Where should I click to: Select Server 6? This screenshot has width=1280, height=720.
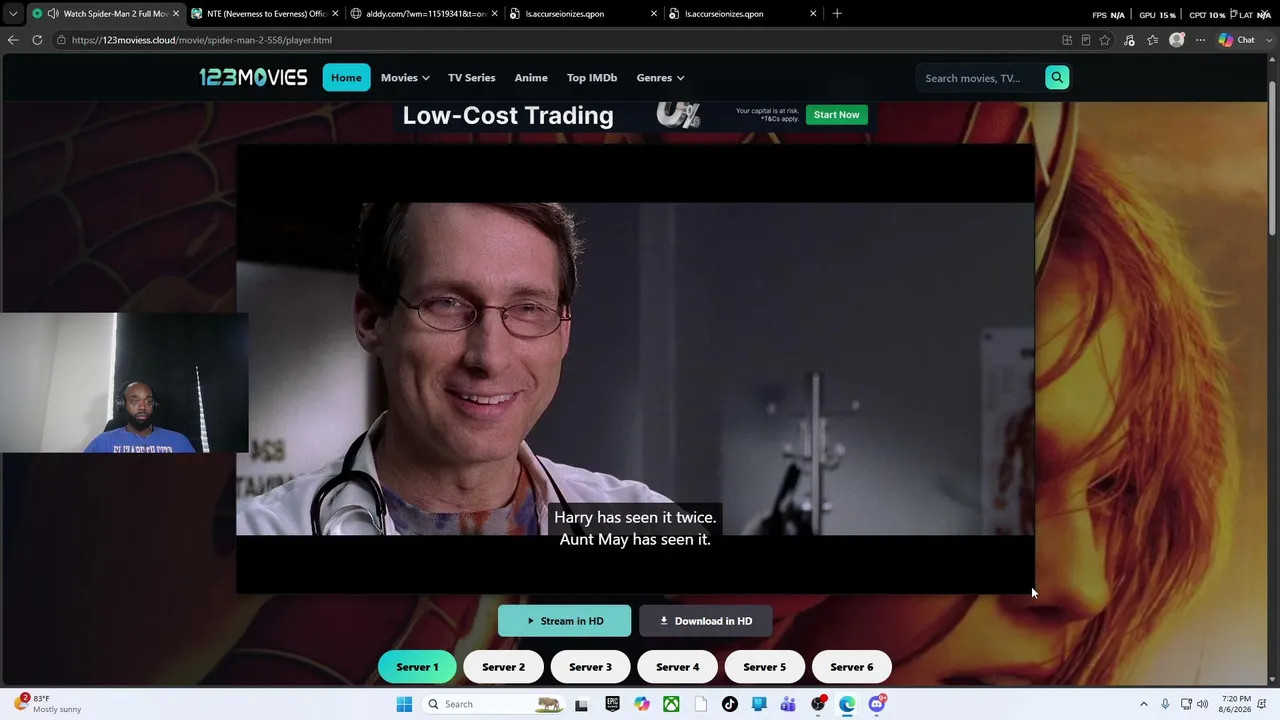coord(851,667)
